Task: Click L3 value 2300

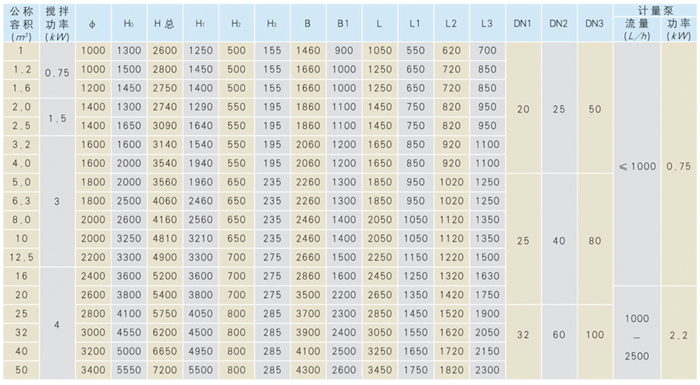Action: pos(487,370)
